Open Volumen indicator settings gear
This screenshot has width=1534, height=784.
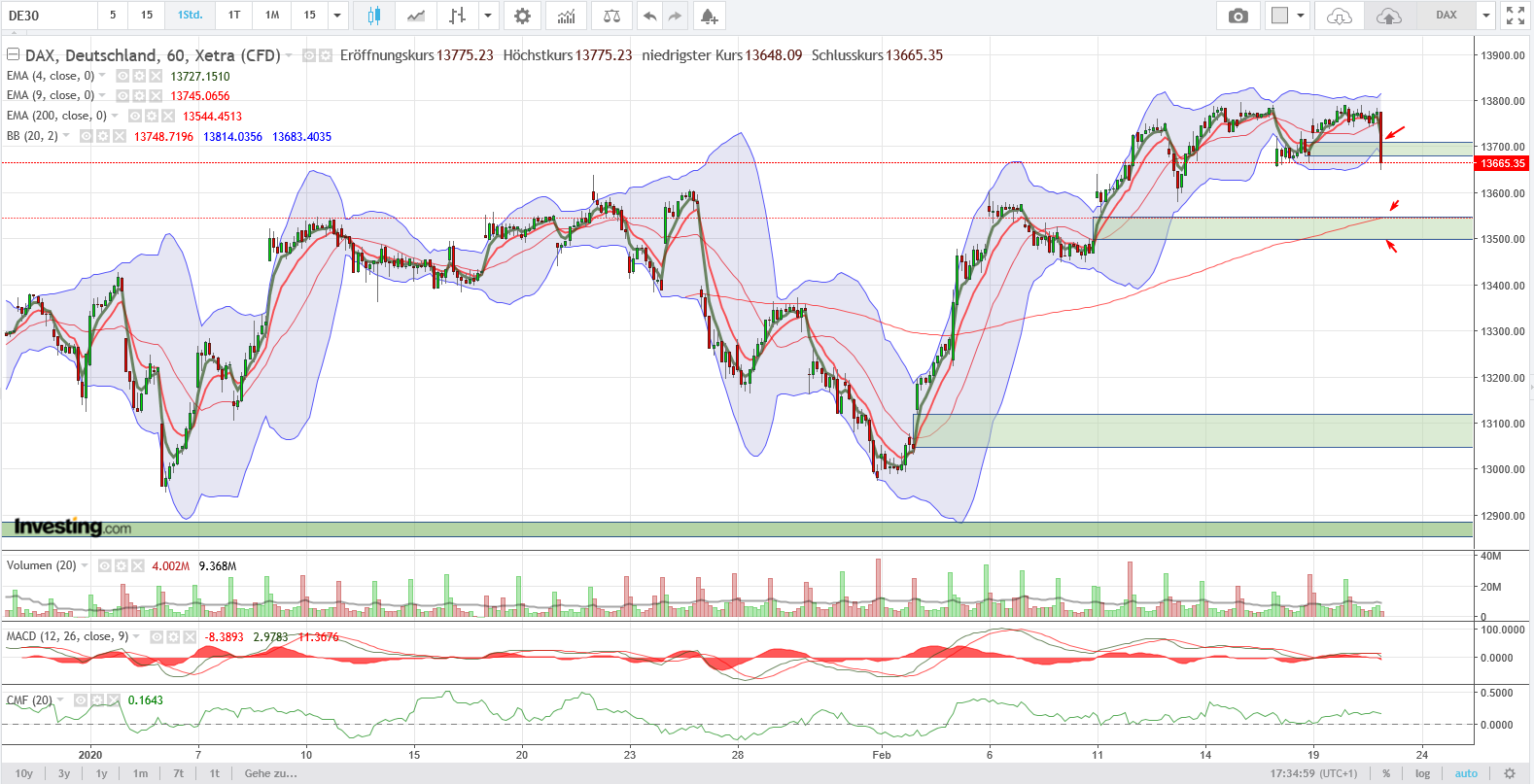coord(122,565)
